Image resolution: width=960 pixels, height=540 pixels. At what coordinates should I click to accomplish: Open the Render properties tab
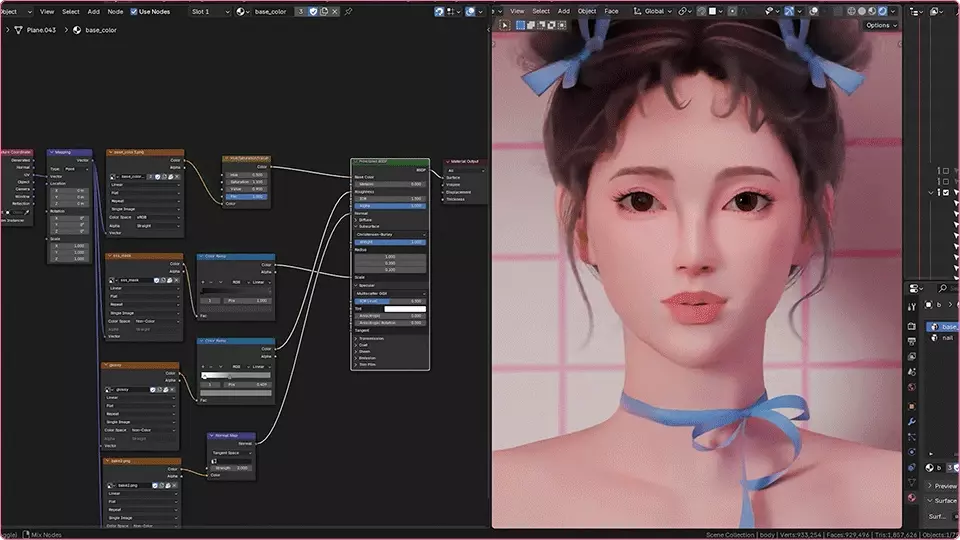click(912, 326)
